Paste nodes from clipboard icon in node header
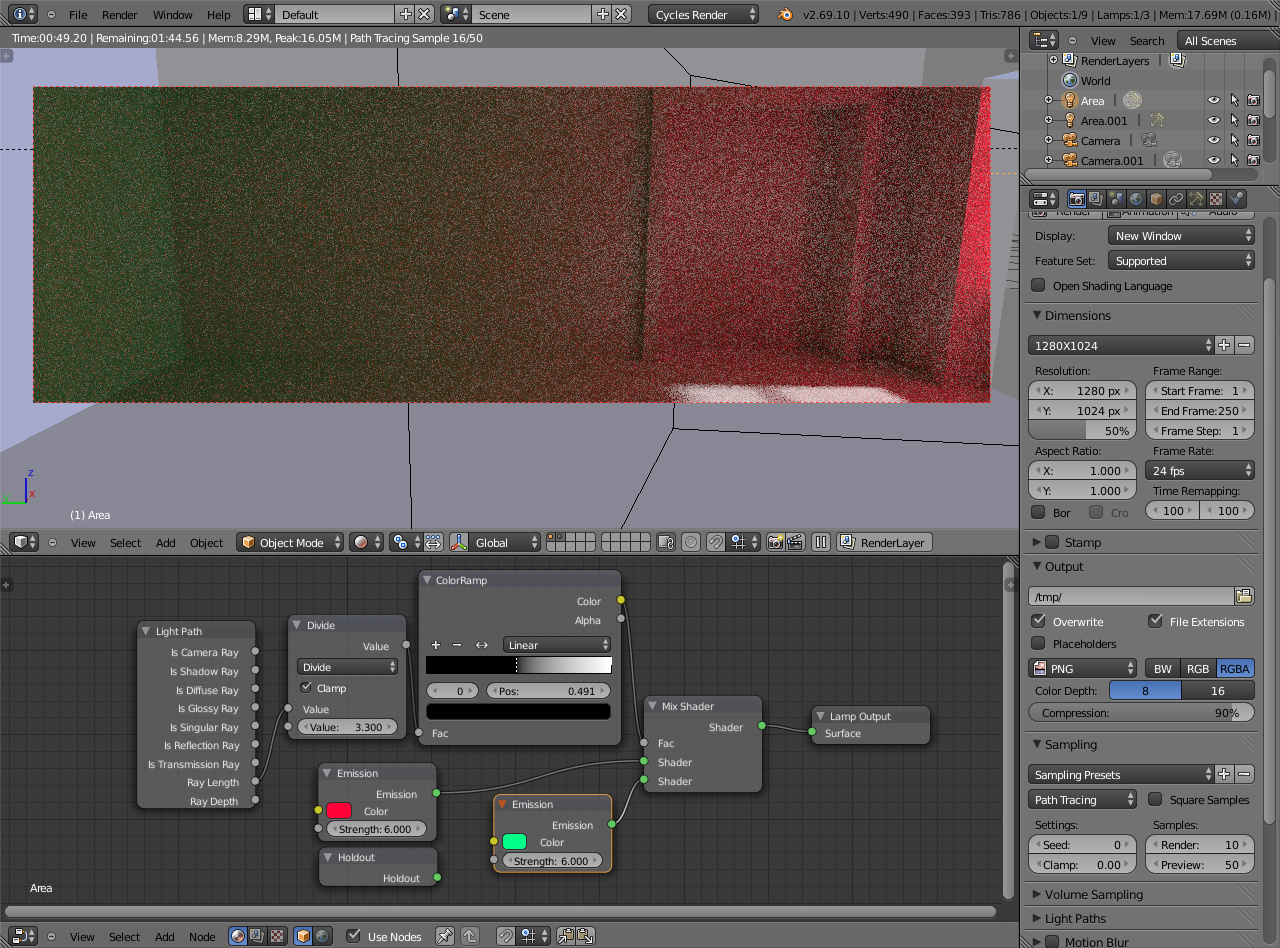Image resolution: width=1280 pixels, height=948 pixels. [x=585, y=936]
